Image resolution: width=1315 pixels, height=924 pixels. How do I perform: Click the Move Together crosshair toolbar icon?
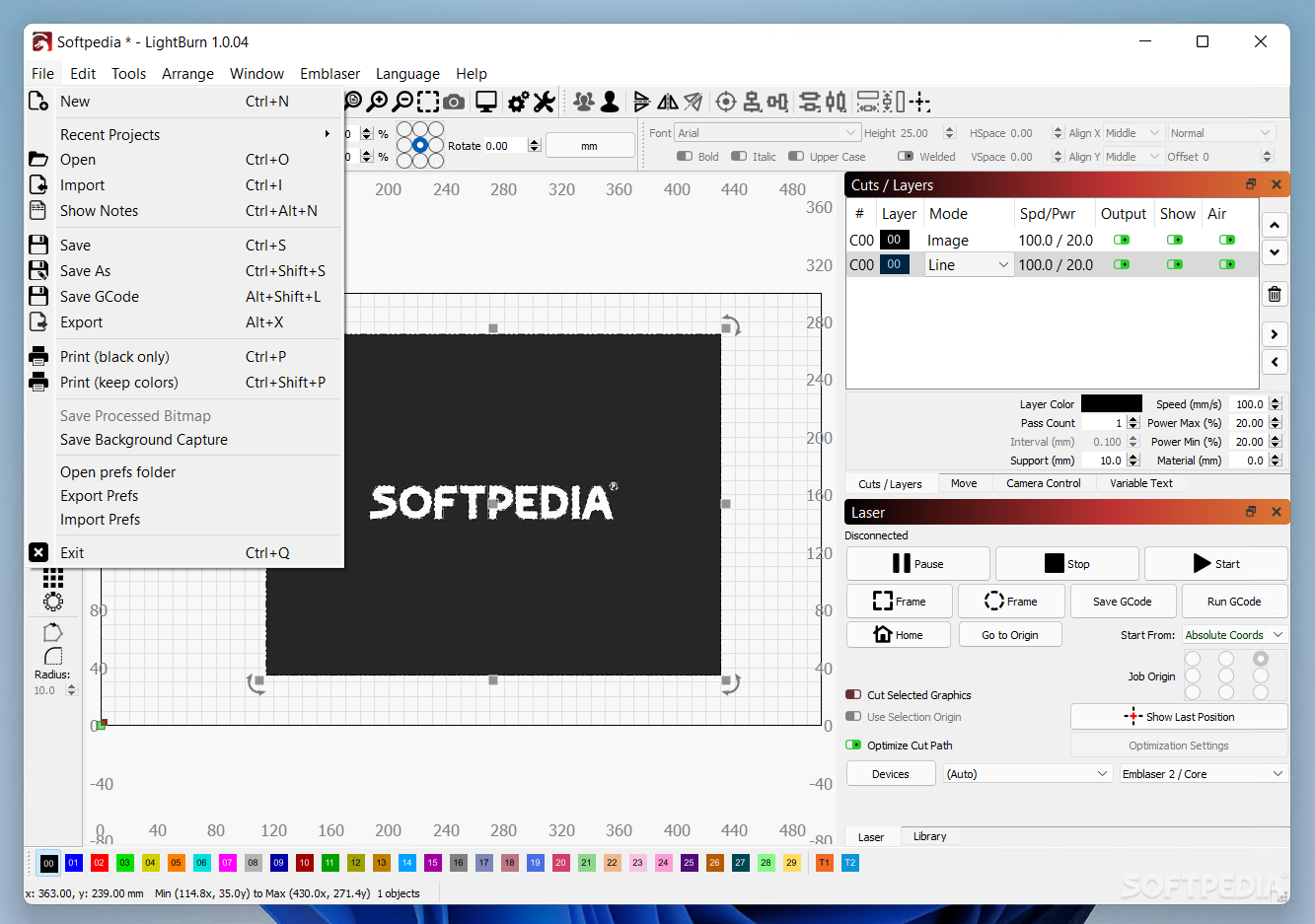click(920, 102)
